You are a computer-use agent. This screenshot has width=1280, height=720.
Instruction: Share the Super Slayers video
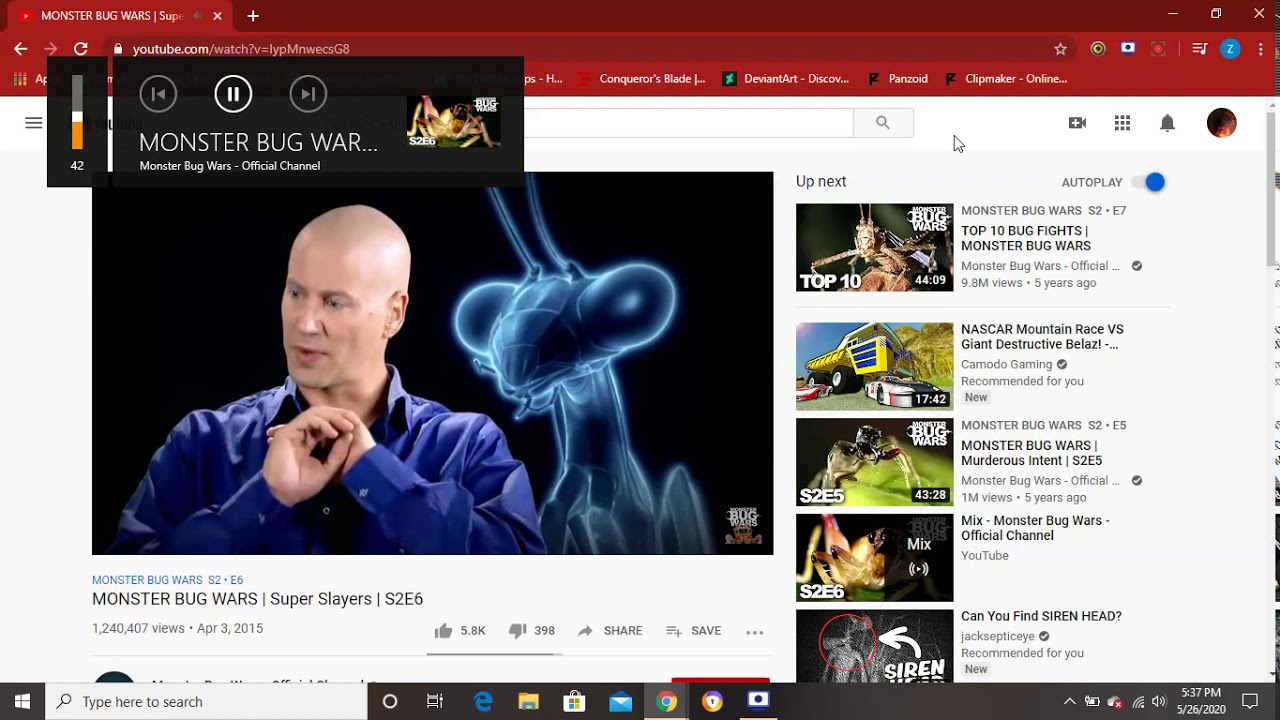pos(609,631)
